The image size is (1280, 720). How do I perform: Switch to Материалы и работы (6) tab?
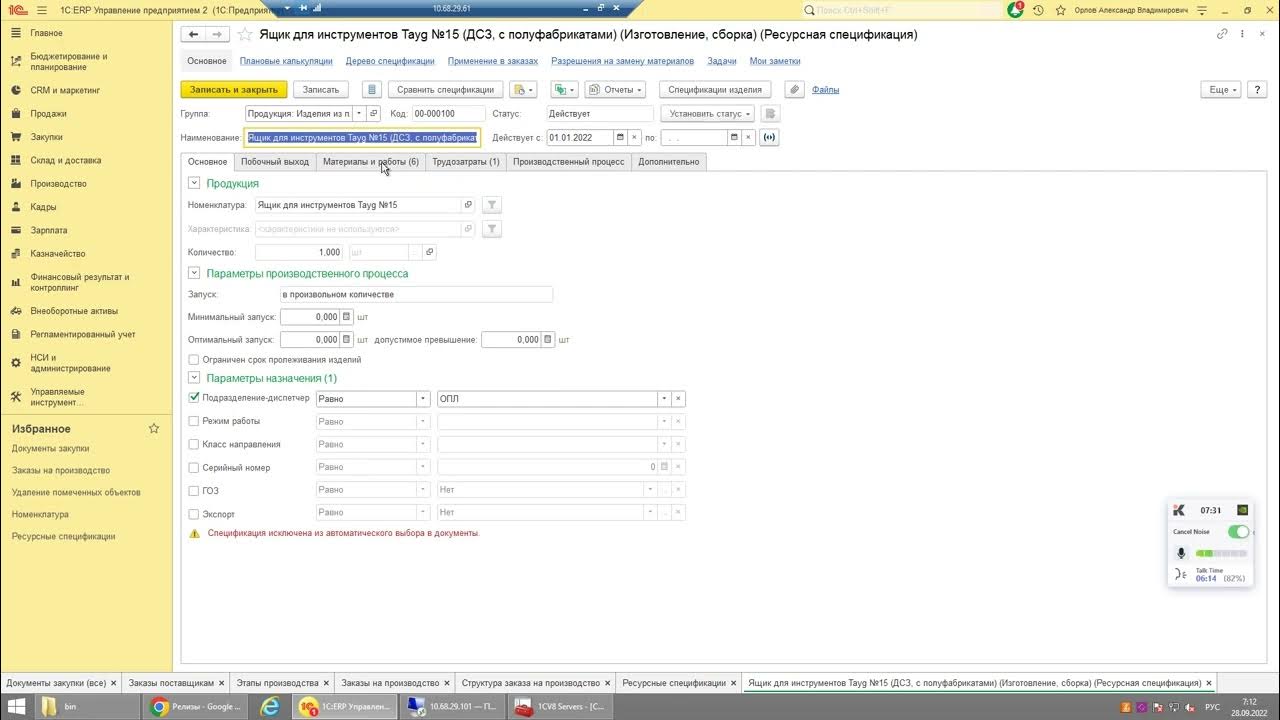tap(371, 161)
